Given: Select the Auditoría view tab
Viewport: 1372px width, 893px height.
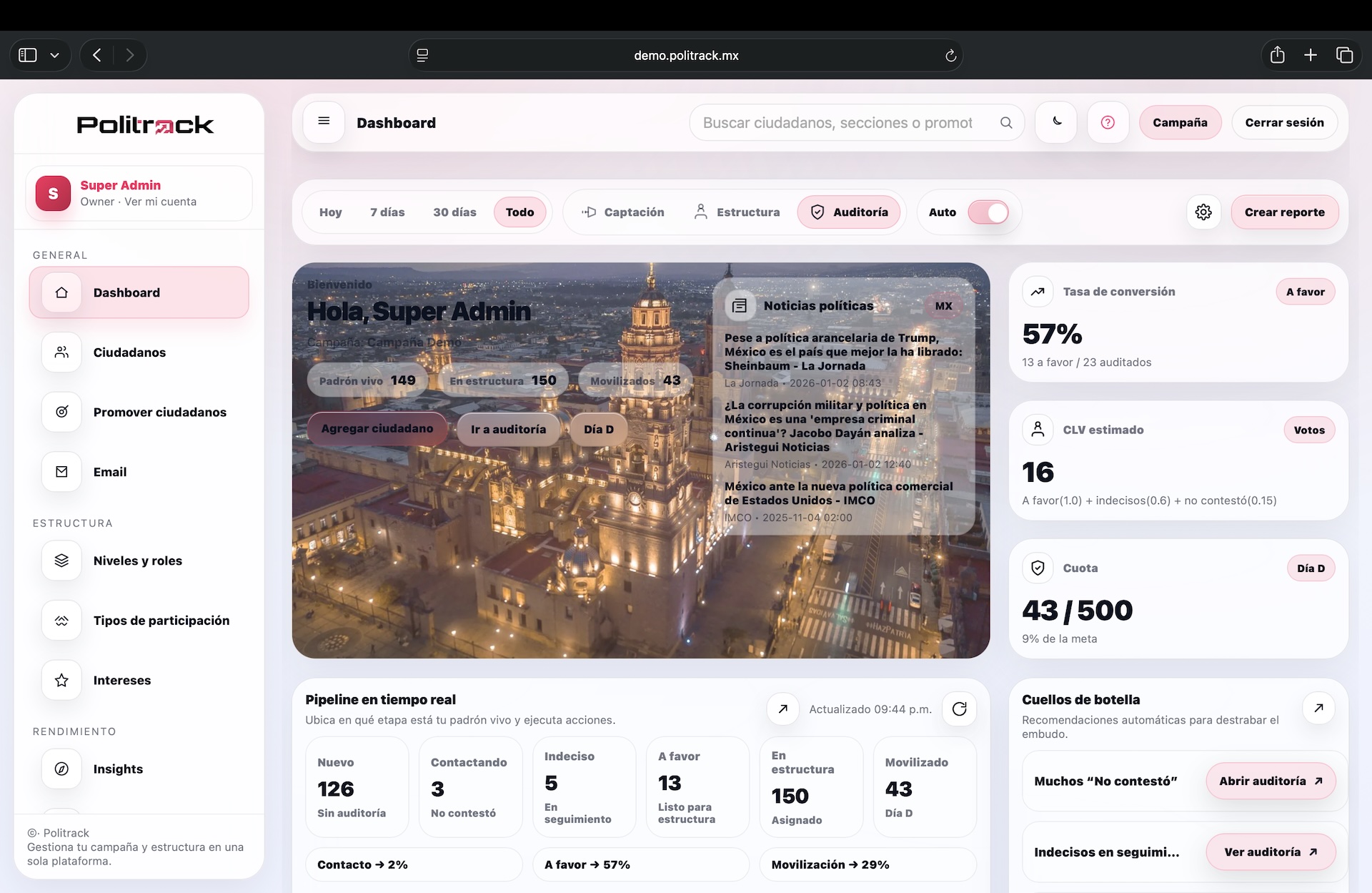Looking at the screenshot, I should 849,212.
